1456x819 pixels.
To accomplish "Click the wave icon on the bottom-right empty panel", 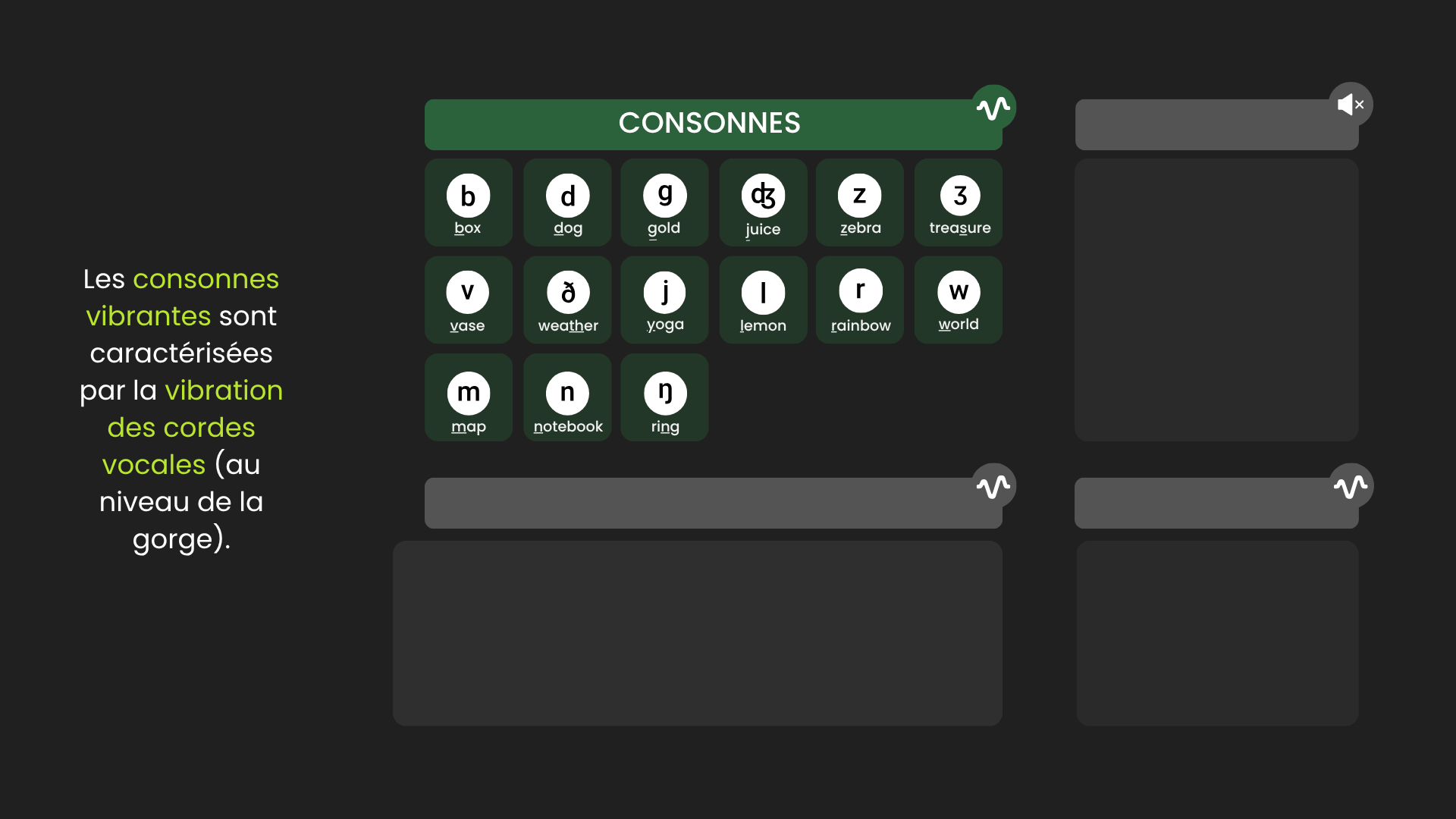I will tap(1351, 486).
